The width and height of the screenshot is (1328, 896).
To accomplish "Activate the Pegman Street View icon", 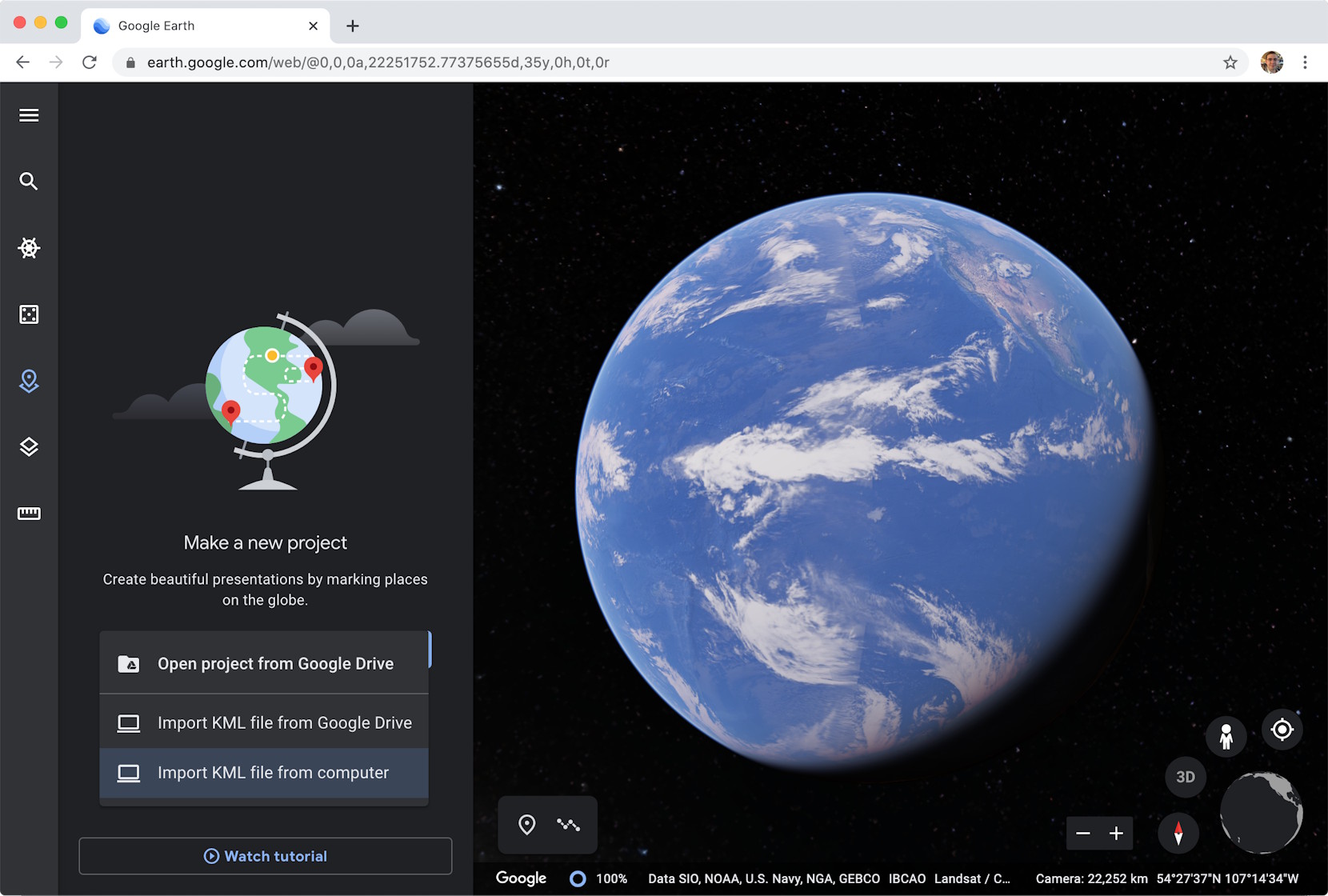I will pos(1226,736).
